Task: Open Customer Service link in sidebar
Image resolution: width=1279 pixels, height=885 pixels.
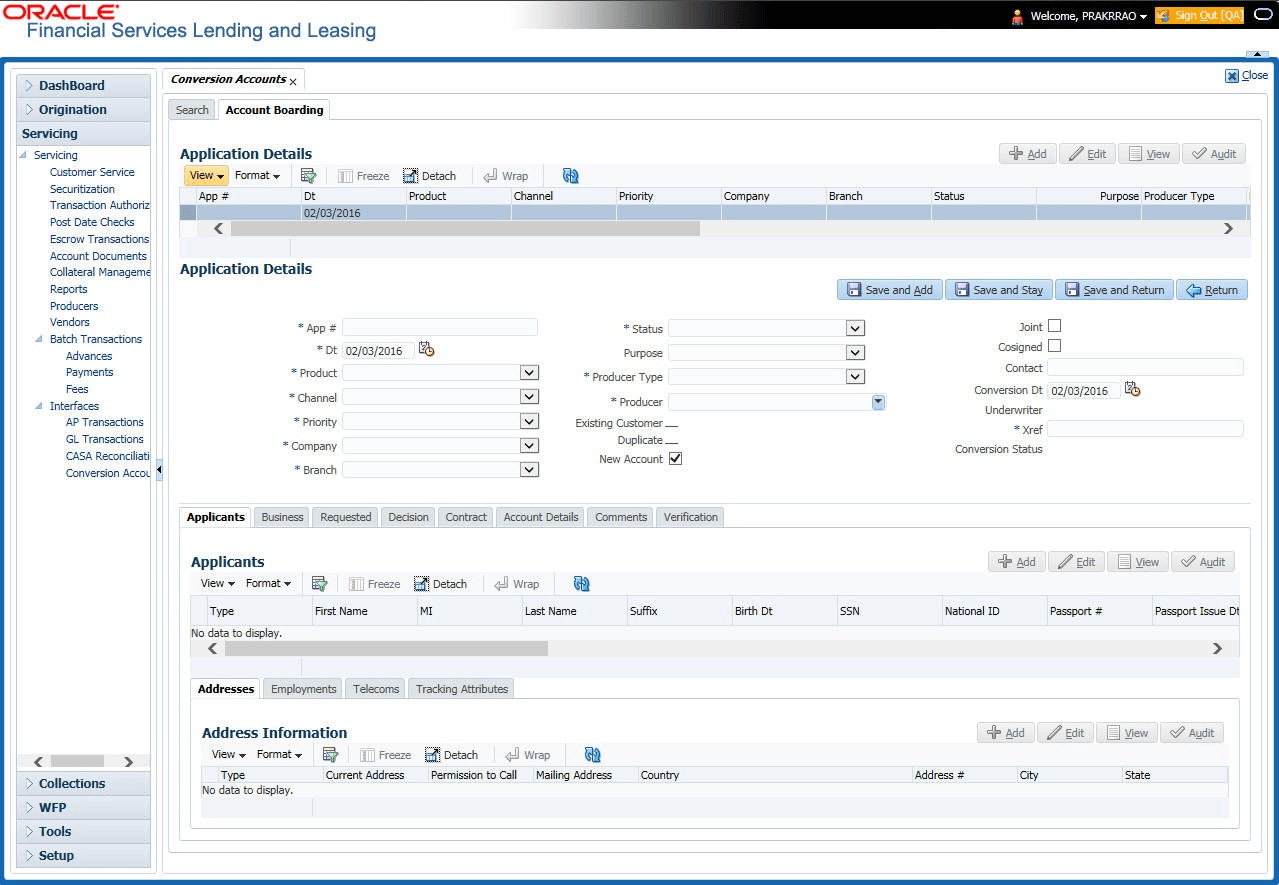Action: (x=92, y=172)
